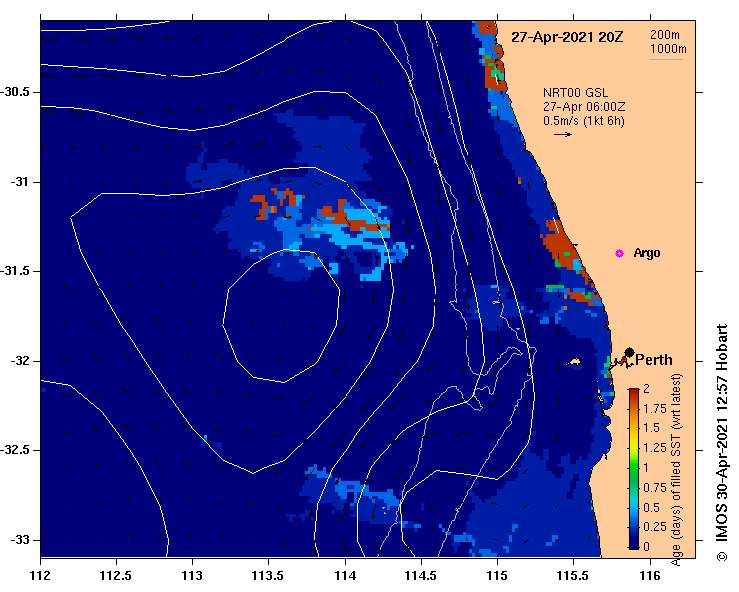This screenshot has width=739, height=592.
Task: Click the 0.5m/s reference velocity arrow
Action: tap(563, 134)
